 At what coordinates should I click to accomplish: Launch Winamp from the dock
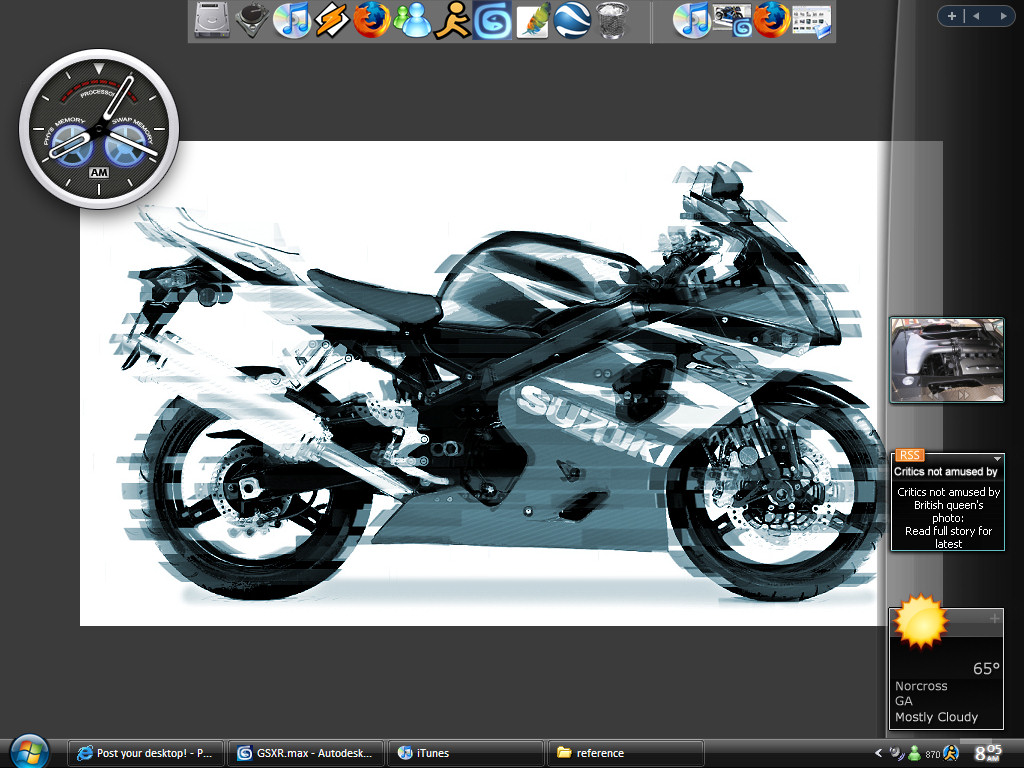[x=332, y=20]
